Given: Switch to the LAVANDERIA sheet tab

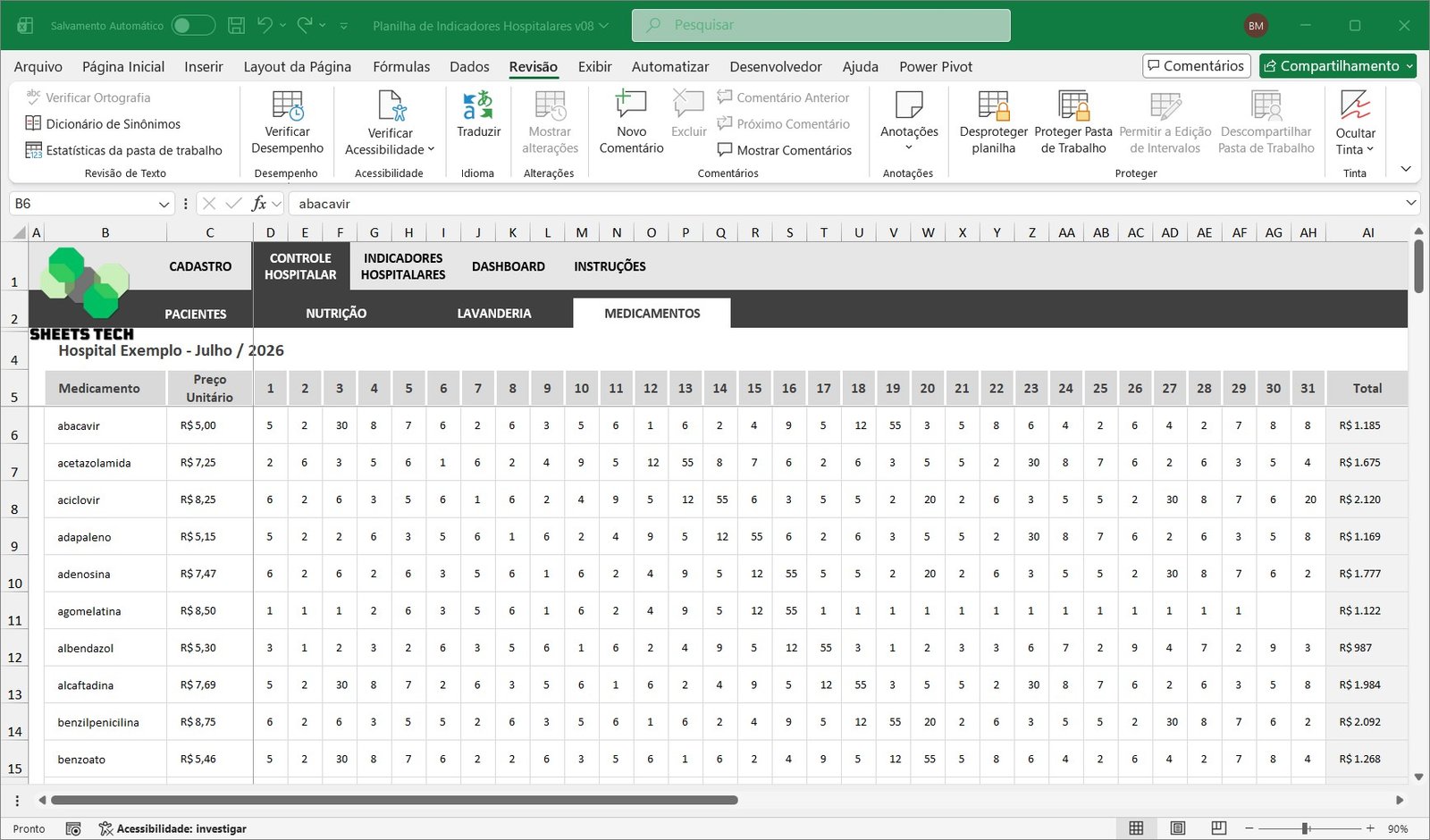Looking at the screenshot, I should (x=493, y=314).
